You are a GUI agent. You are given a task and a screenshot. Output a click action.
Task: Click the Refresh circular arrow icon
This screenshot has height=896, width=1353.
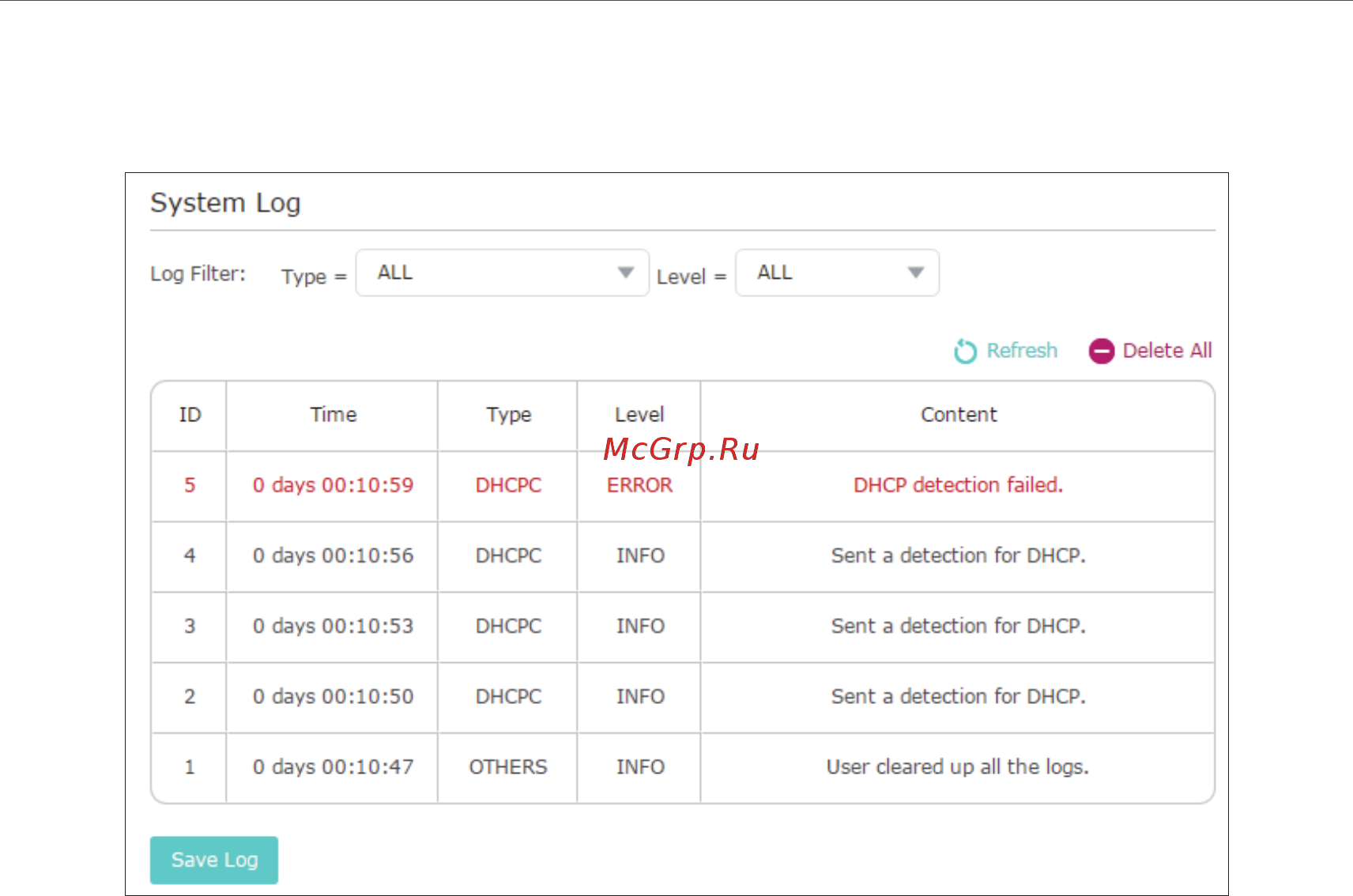[x=965, y=351]
